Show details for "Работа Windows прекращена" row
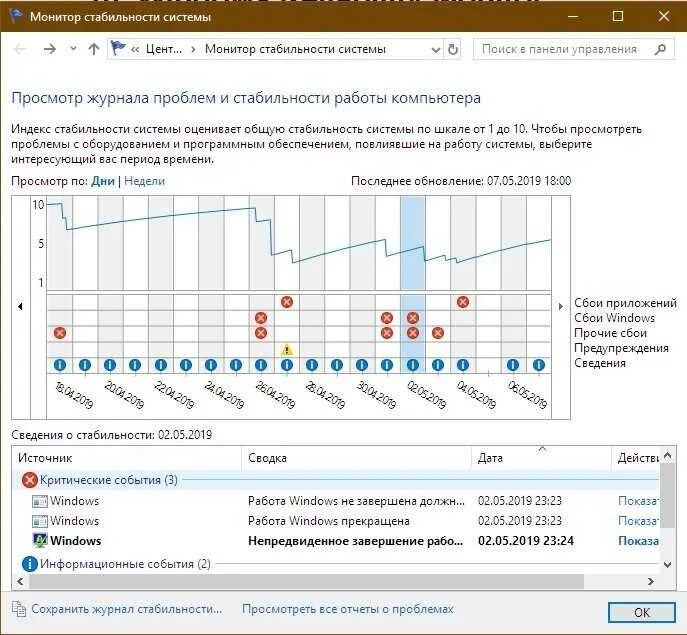This screenshot has width=687, height=635. point(638,521)
